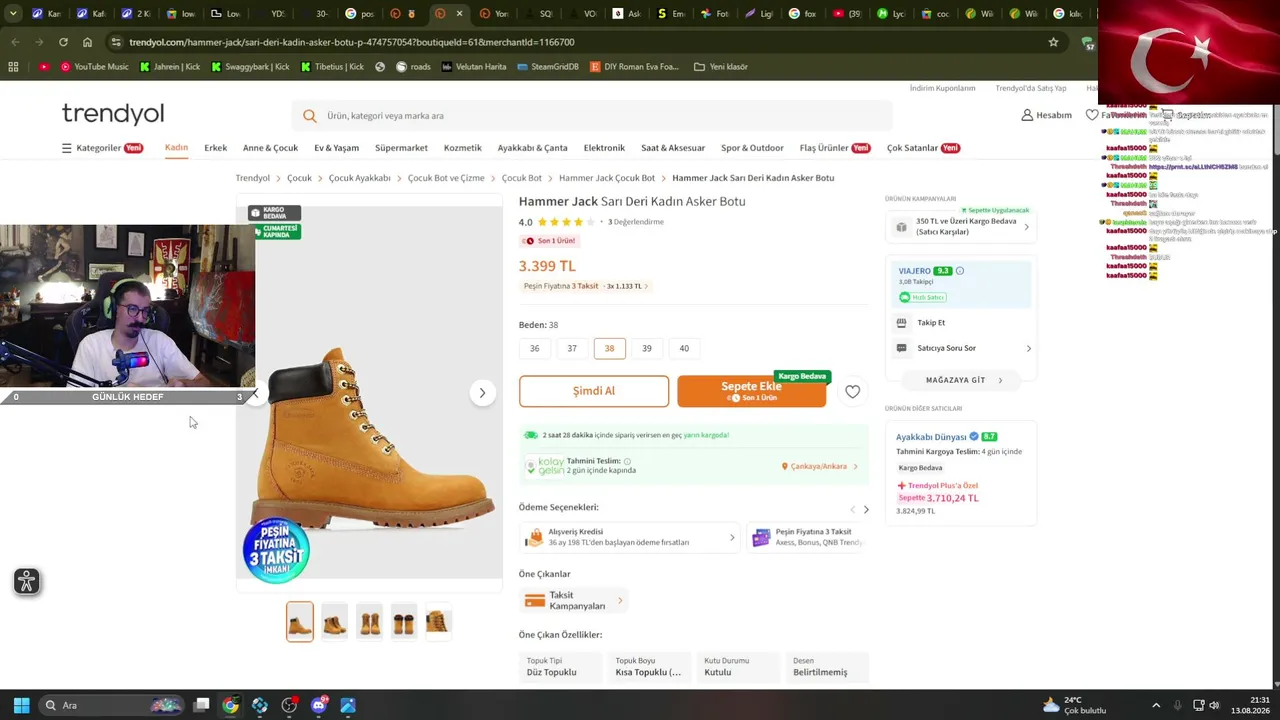The image size is (1280, 720).
Task: Open the VIAJERO seller info icon
Action: coord(960,271)
